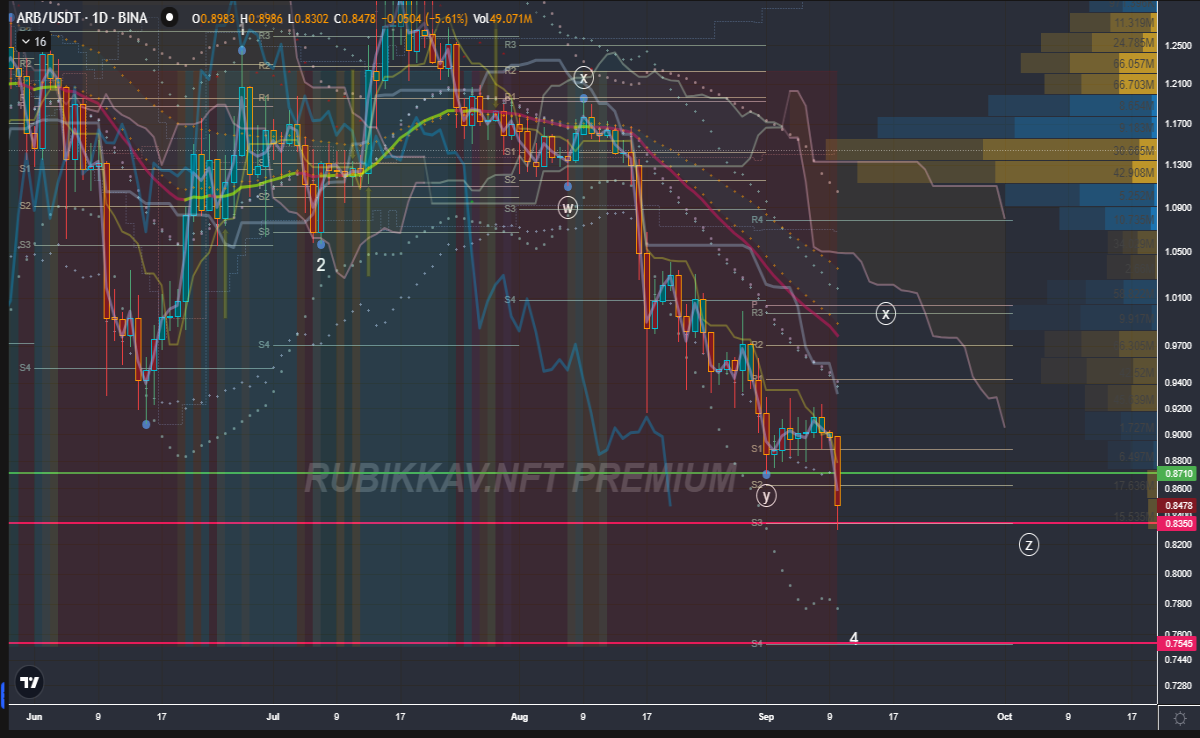Click the wave number 4 label
Image resolution: width=1200 pixels, height=738 pixels.
tap(854, 637)
